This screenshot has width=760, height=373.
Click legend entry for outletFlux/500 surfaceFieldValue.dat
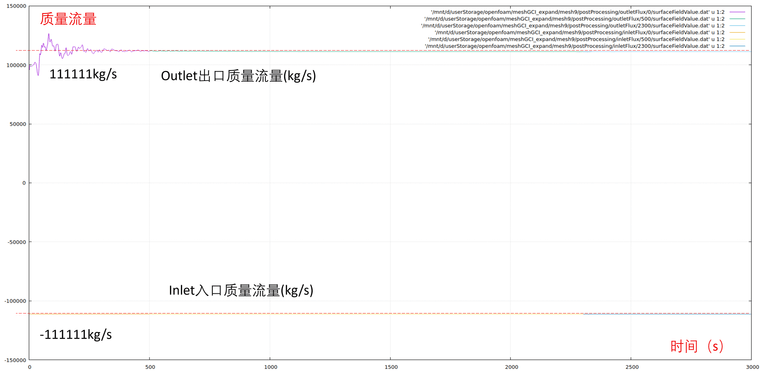(x=574, y=18)
